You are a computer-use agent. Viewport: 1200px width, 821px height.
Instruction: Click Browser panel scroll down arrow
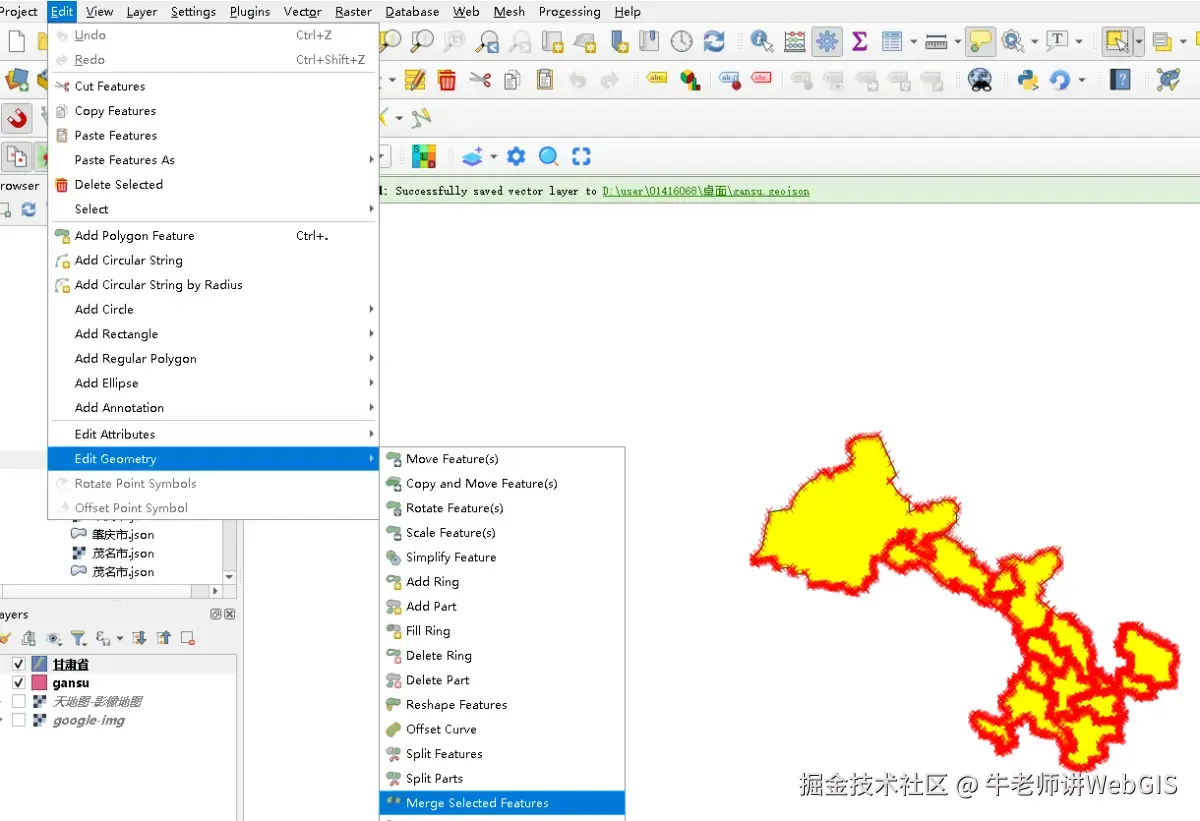229,577
